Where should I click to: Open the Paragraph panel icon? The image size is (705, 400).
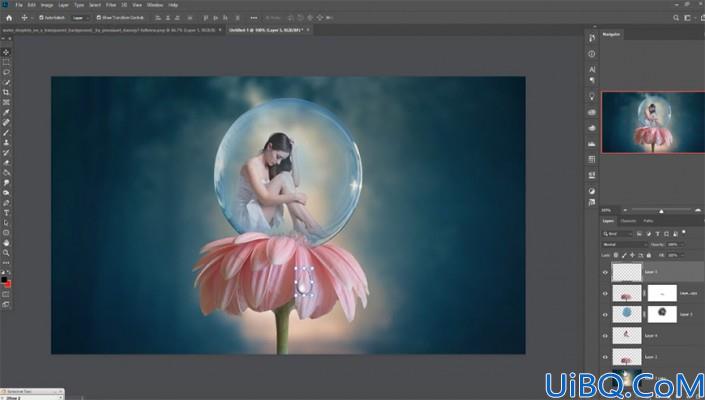click(x=592, y=80)
